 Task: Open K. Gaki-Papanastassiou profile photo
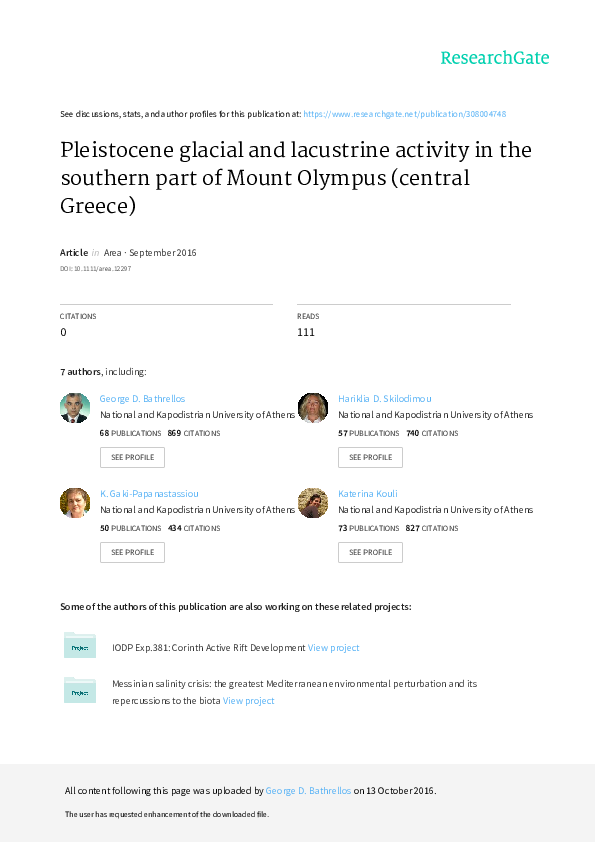[x=74, y=502]
